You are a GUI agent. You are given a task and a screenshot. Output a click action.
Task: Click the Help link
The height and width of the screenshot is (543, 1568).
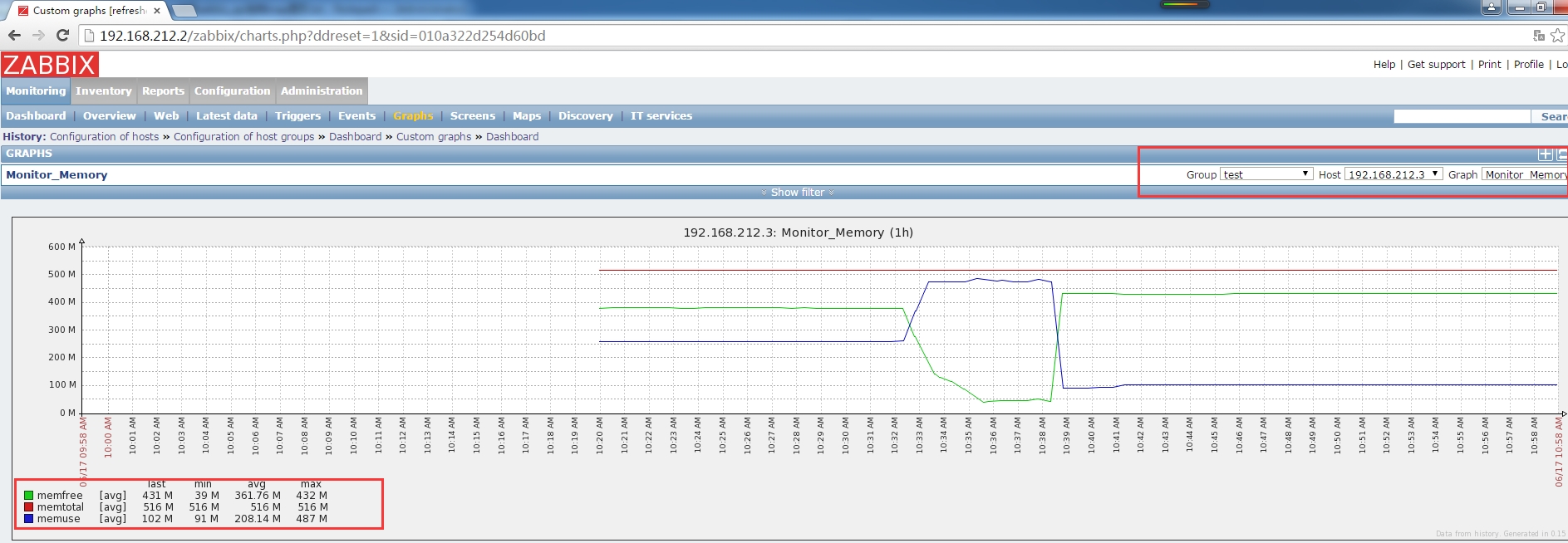pos(1384,64)
